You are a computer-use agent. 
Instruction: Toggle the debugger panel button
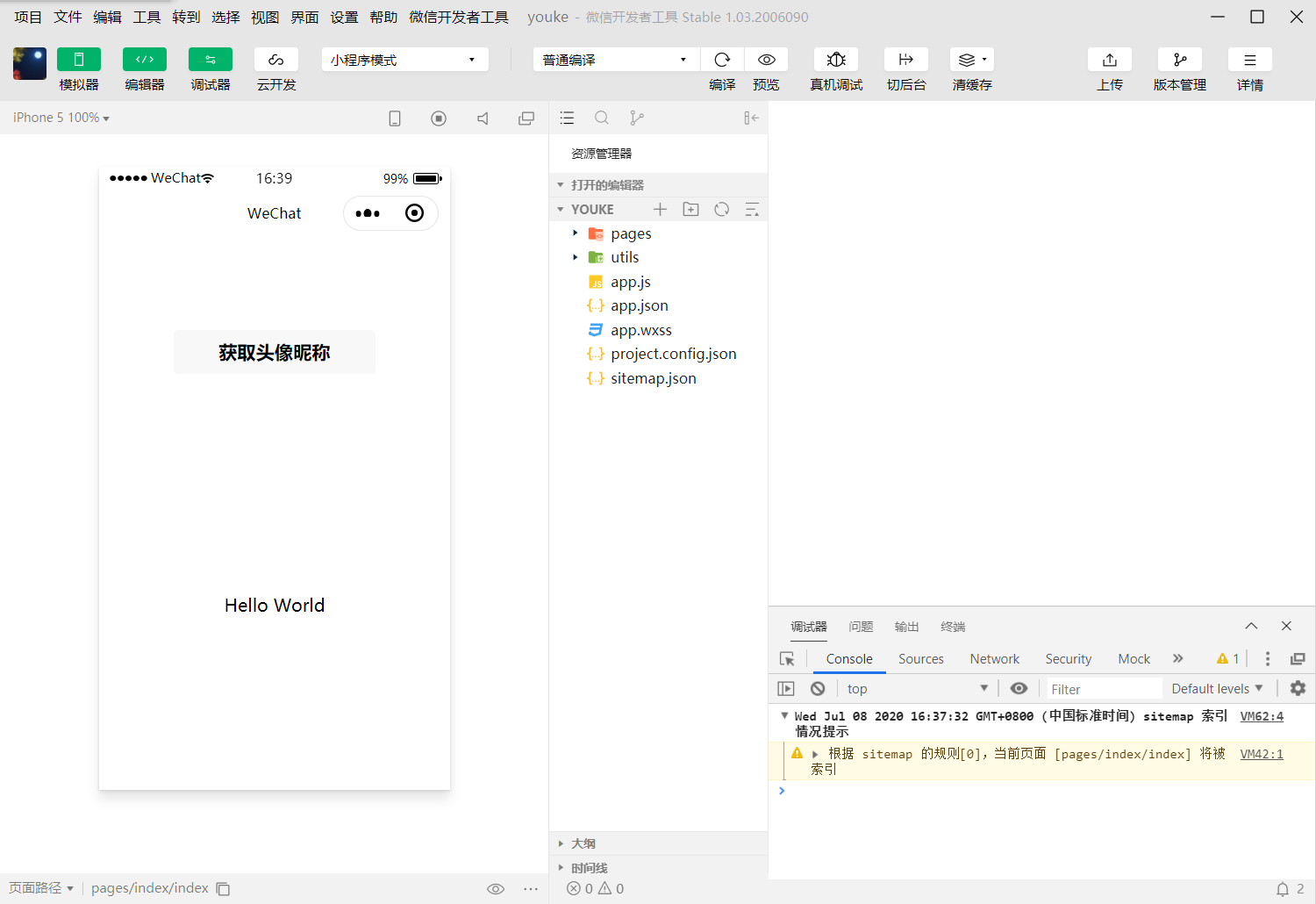pos(211,60)
